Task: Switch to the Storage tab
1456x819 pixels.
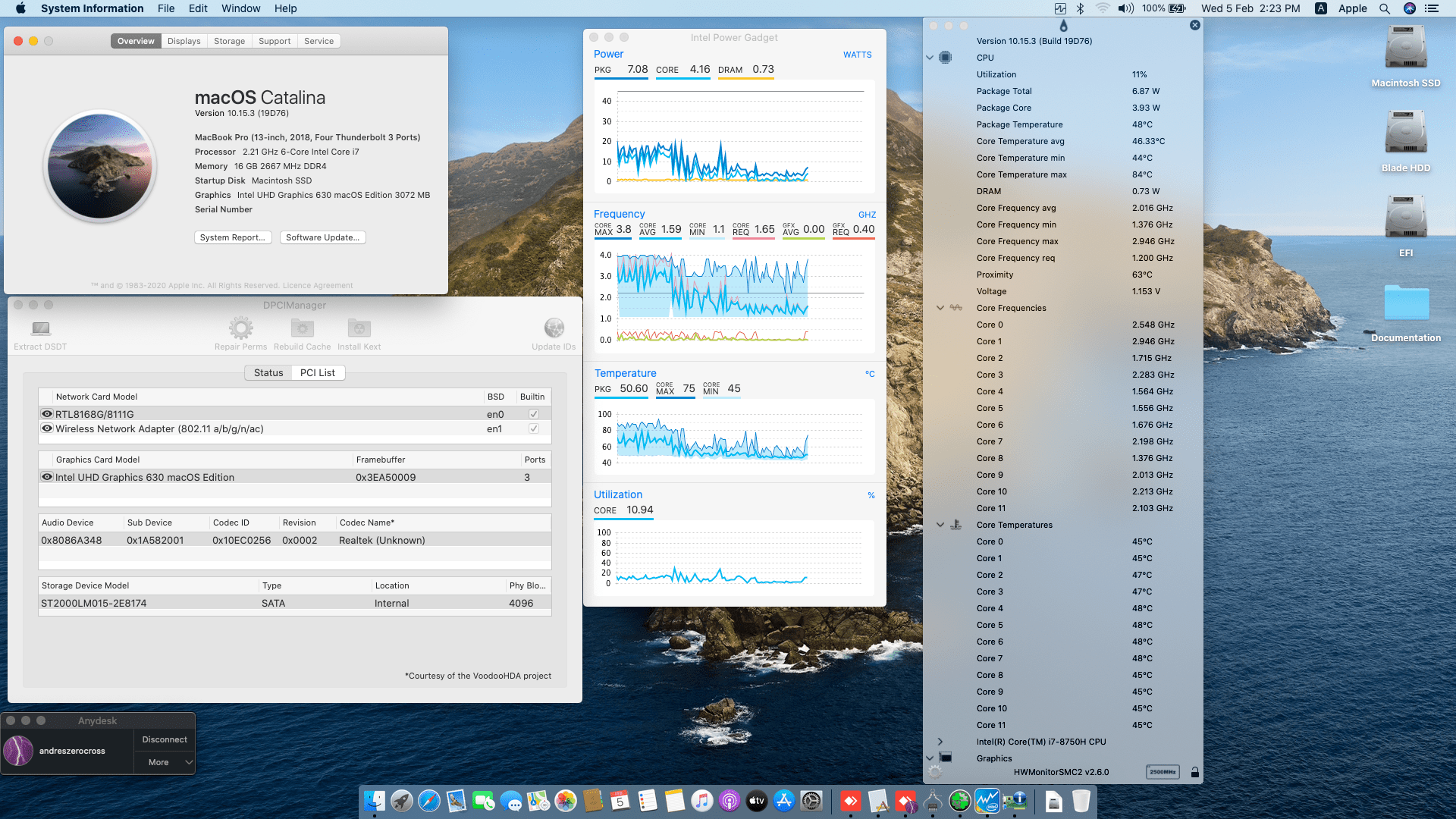Action: (229, 41)
